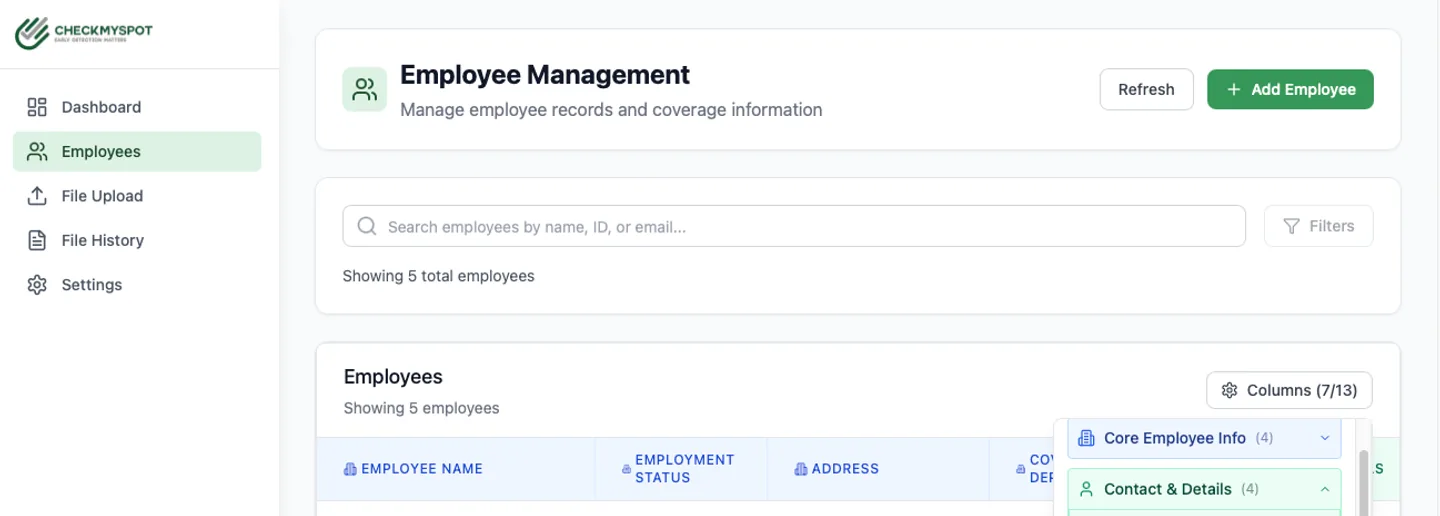Click the icon beside Employment Status header

[627, 469]
